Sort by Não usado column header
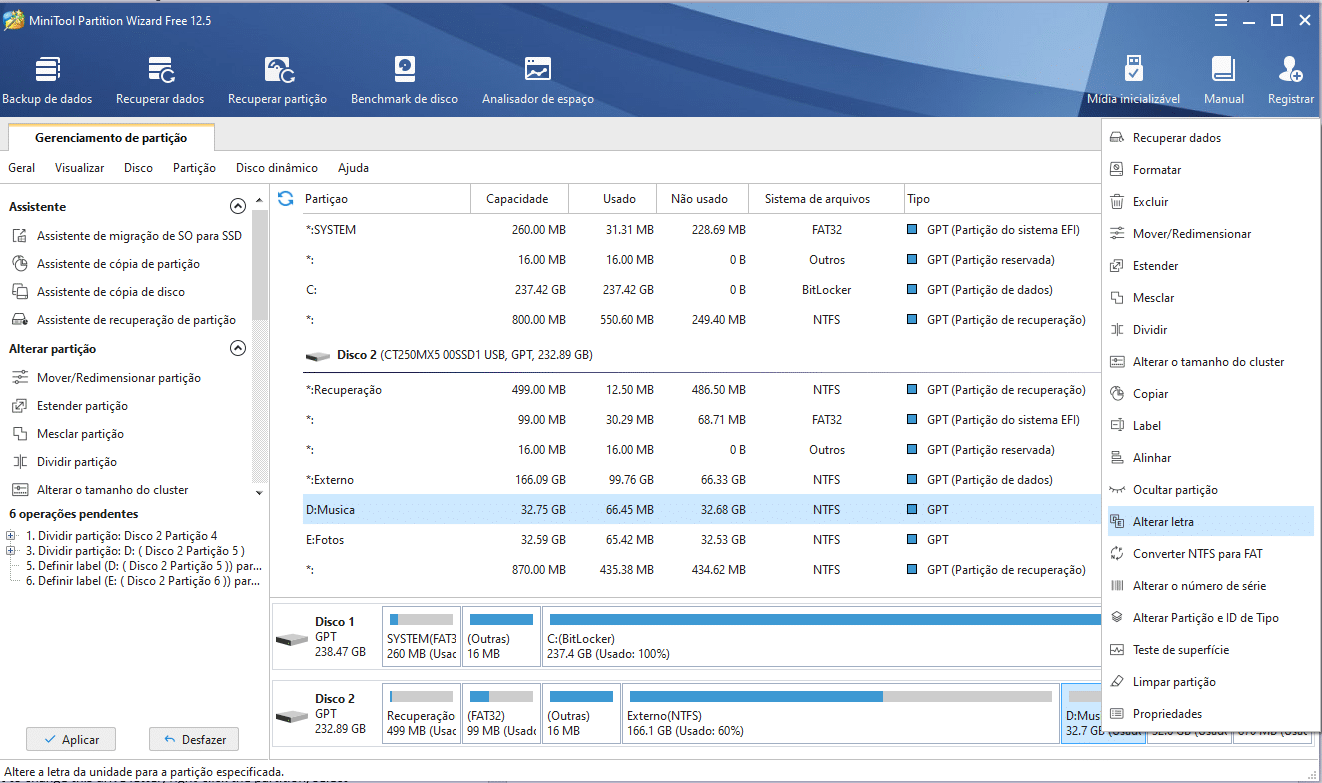The image size is (1322, 783). [701, 199]
